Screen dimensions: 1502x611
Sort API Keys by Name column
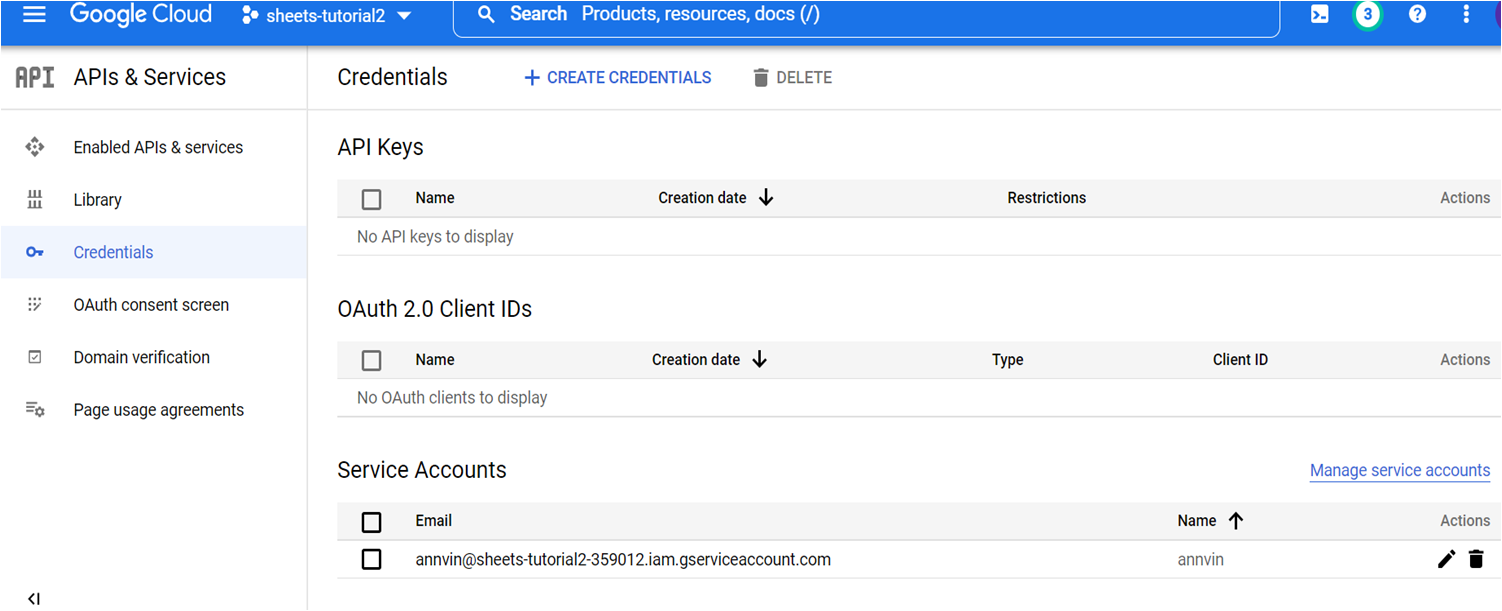pos(435,198)
